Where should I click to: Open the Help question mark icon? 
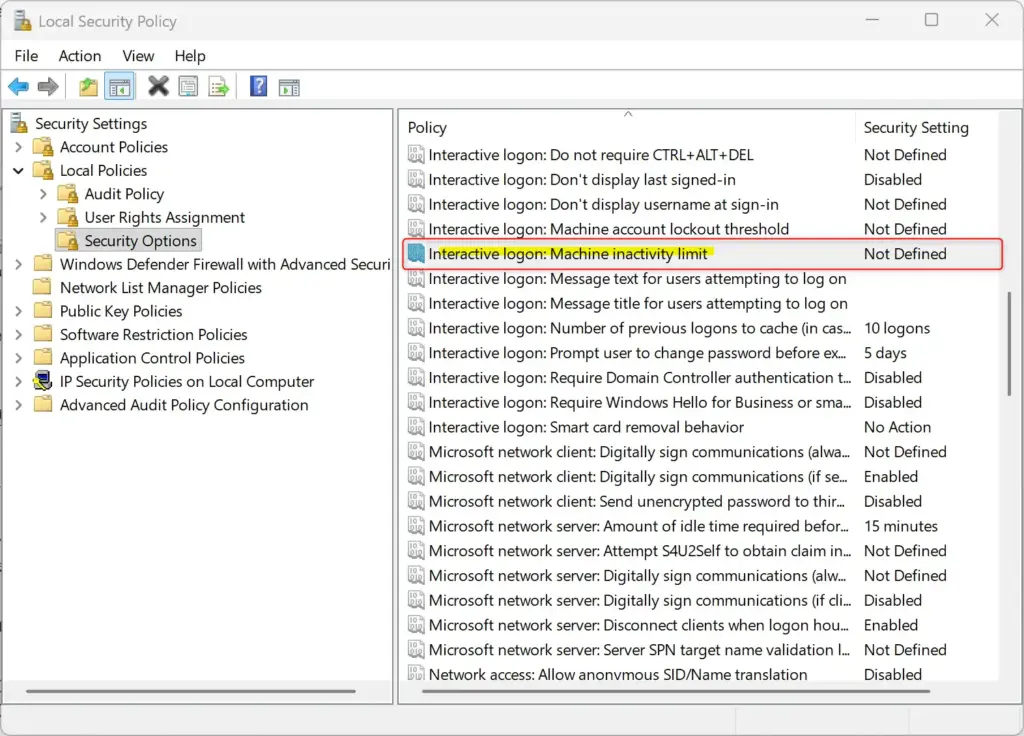(259, 86)
